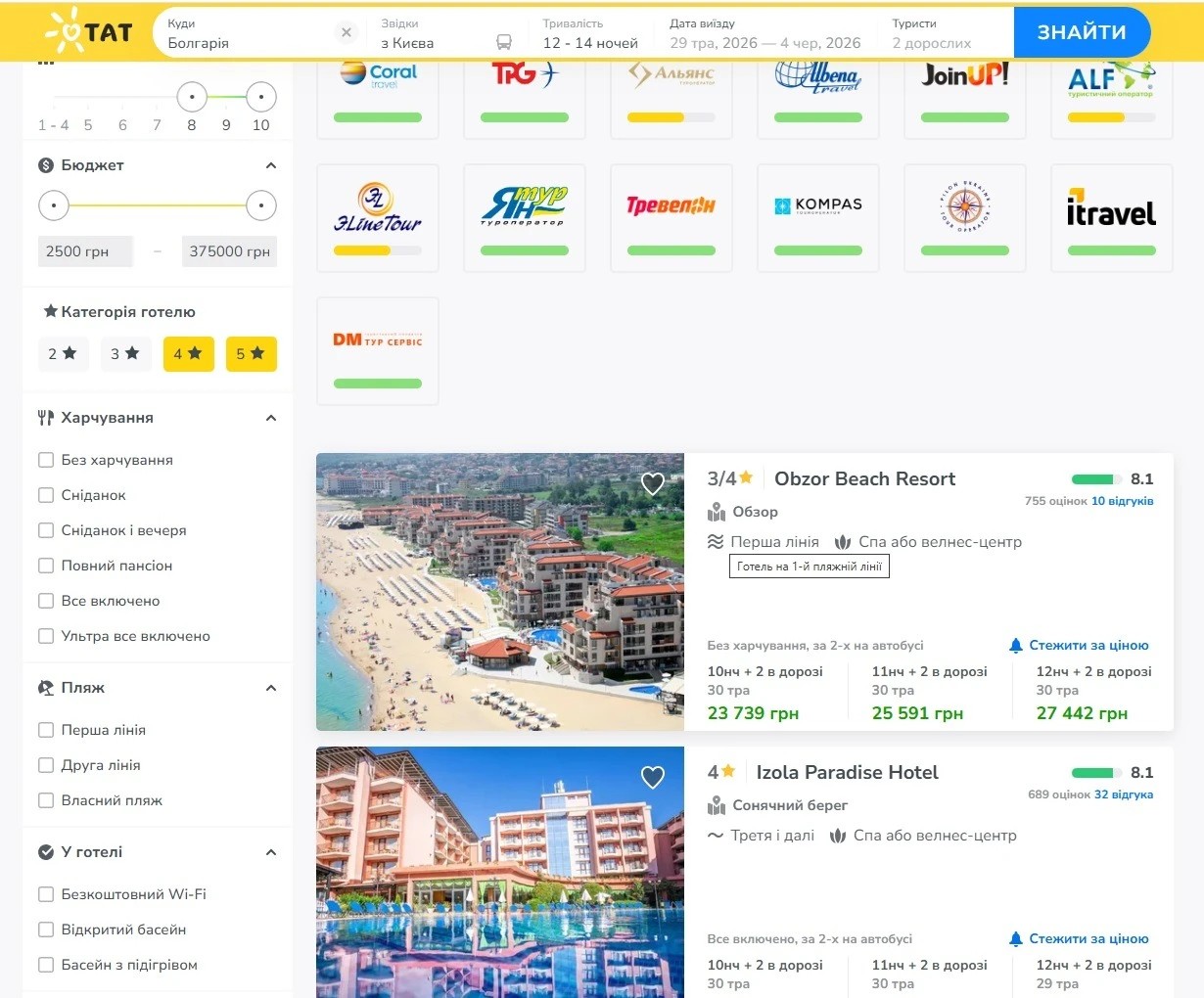Collapse the Бюджет filter section
1204x998 pixels.
point(271,165)
